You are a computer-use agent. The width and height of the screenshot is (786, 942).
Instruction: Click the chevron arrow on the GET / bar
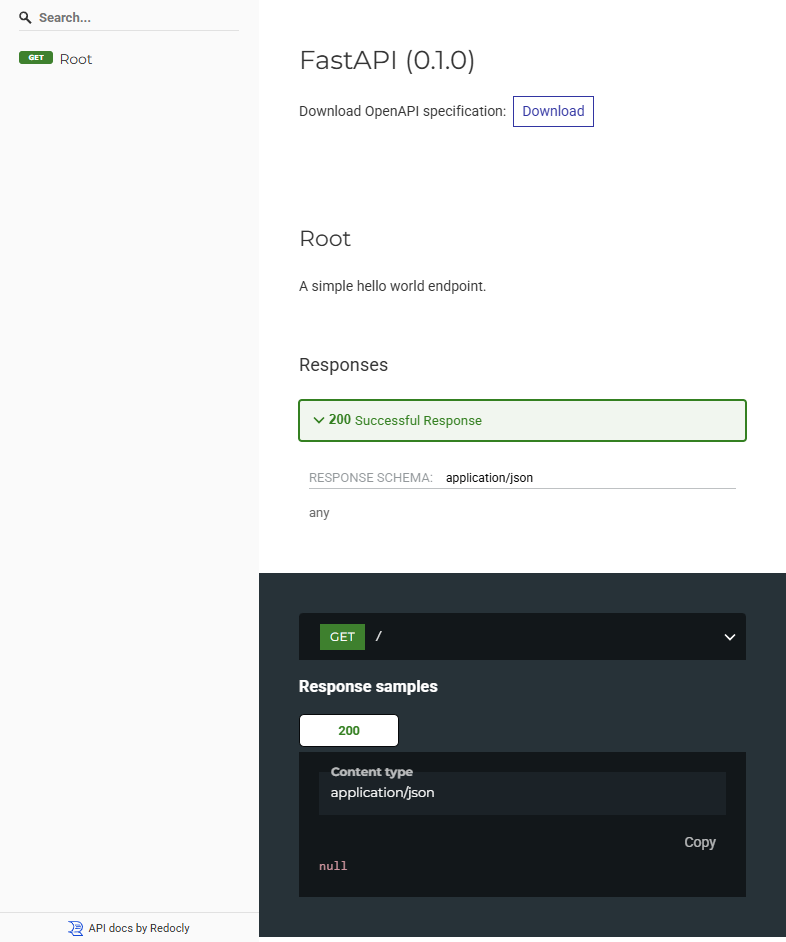pos(730,637)
